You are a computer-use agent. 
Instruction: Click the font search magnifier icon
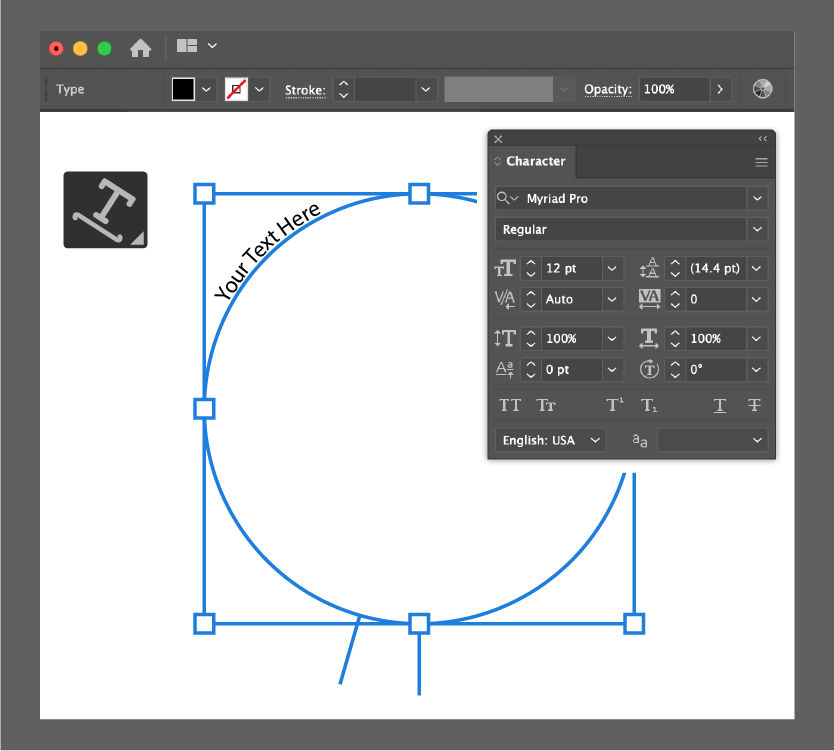[x=507, y=198]
